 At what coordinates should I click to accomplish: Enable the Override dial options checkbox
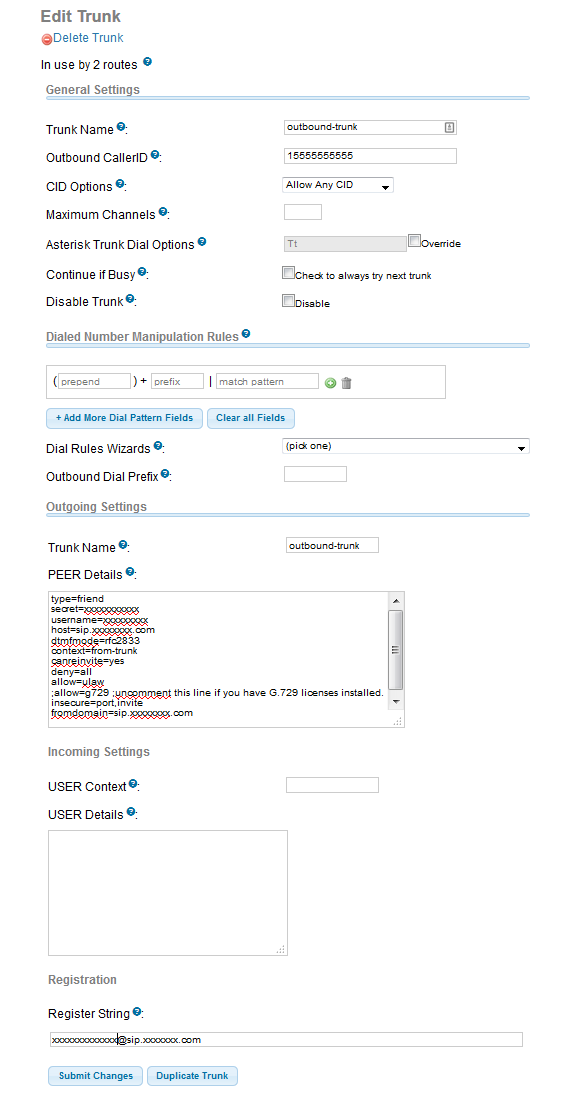coord(415,241)
